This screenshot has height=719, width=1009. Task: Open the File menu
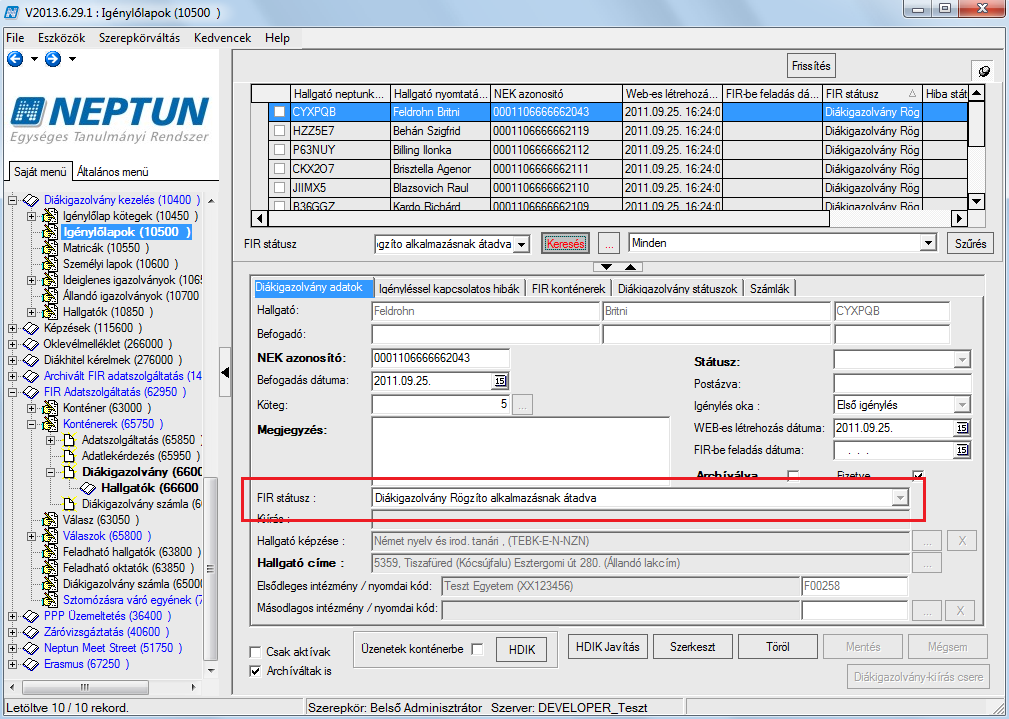[15, 38]
